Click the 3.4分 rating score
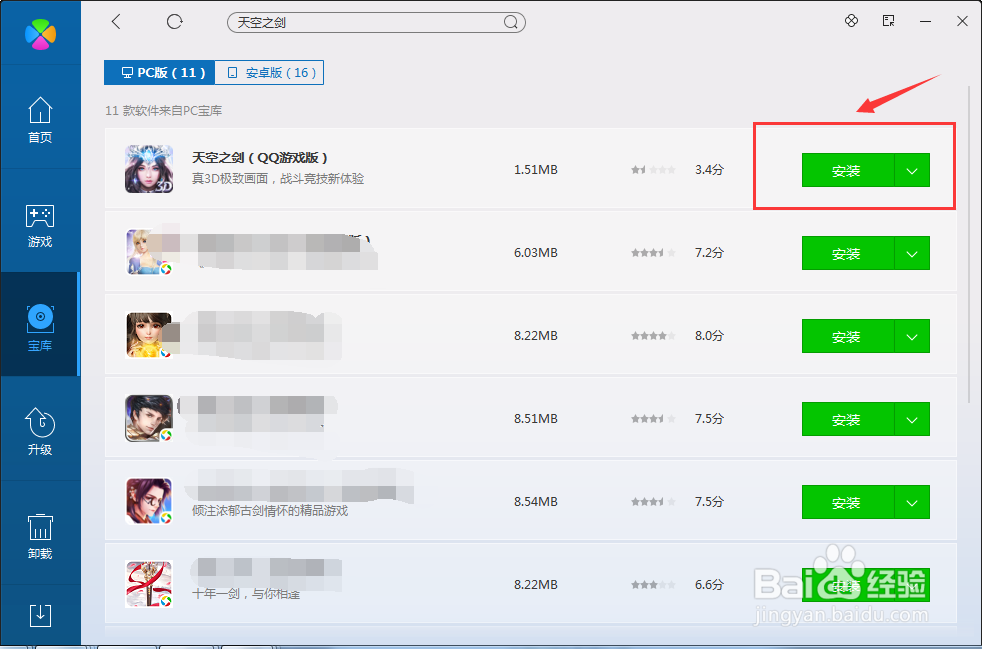982x649 pixels. 709,170
